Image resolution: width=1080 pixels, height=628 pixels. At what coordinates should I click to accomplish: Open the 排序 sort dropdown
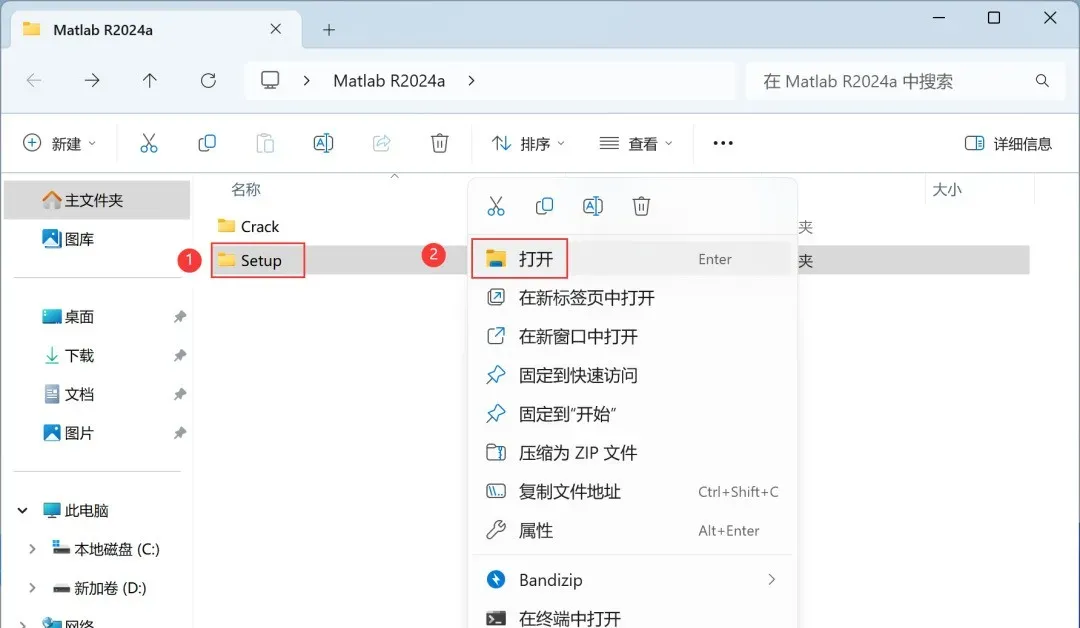click(528, 143)
